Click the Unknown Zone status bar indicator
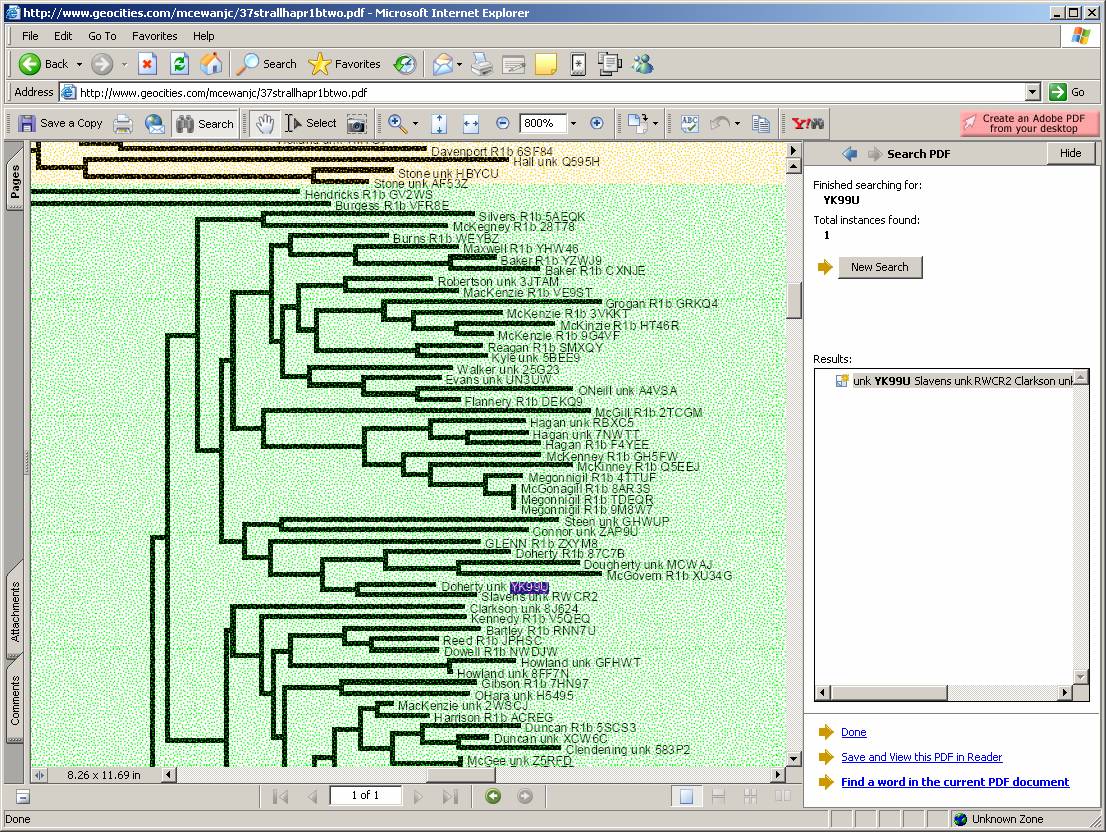 point(997,819)
